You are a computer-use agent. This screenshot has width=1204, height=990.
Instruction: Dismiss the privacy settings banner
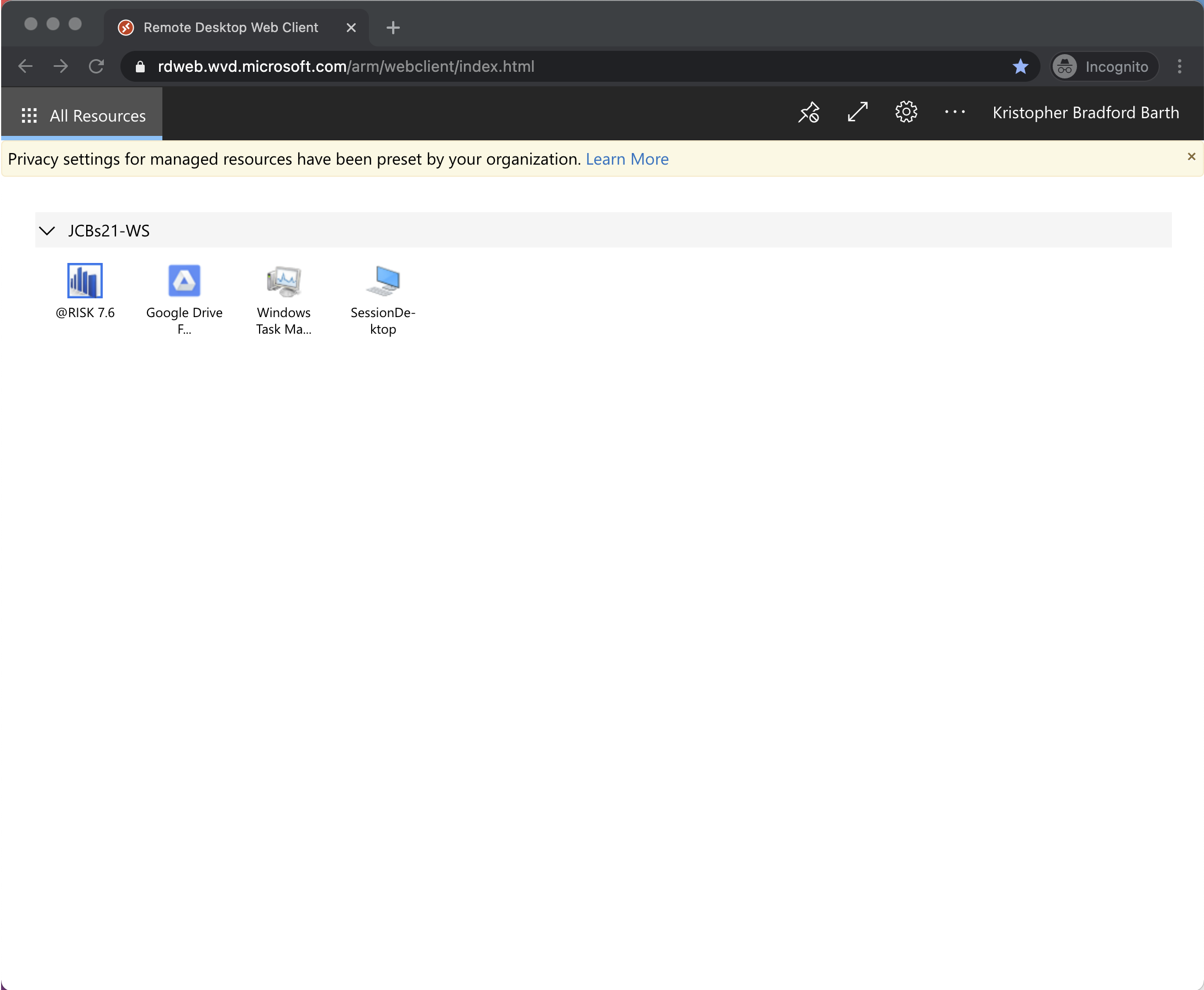1191,157
